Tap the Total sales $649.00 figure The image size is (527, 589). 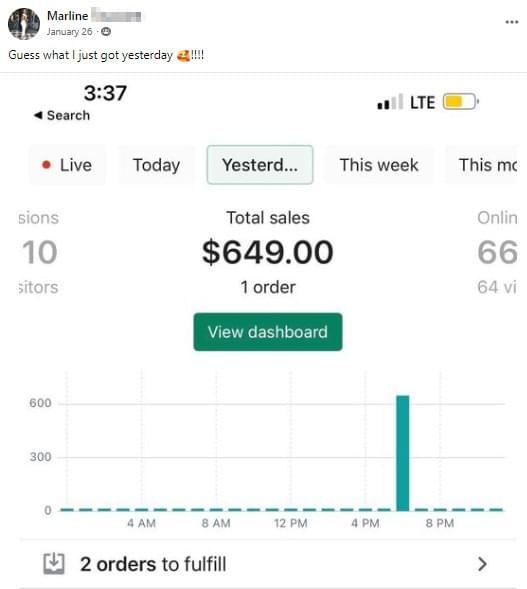pyautogui.click(x=268, y=252)
